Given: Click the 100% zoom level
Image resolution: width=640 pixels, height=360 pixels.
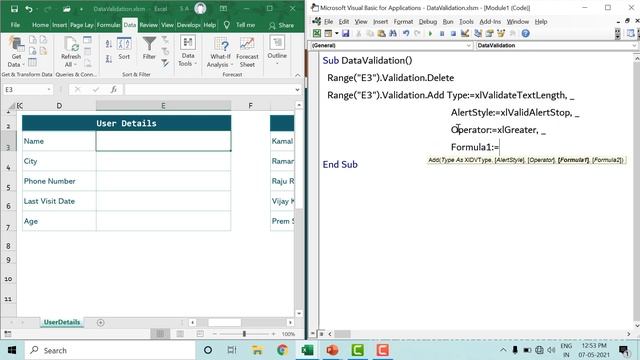Looking at the screenshot, I should pos(288,334).
